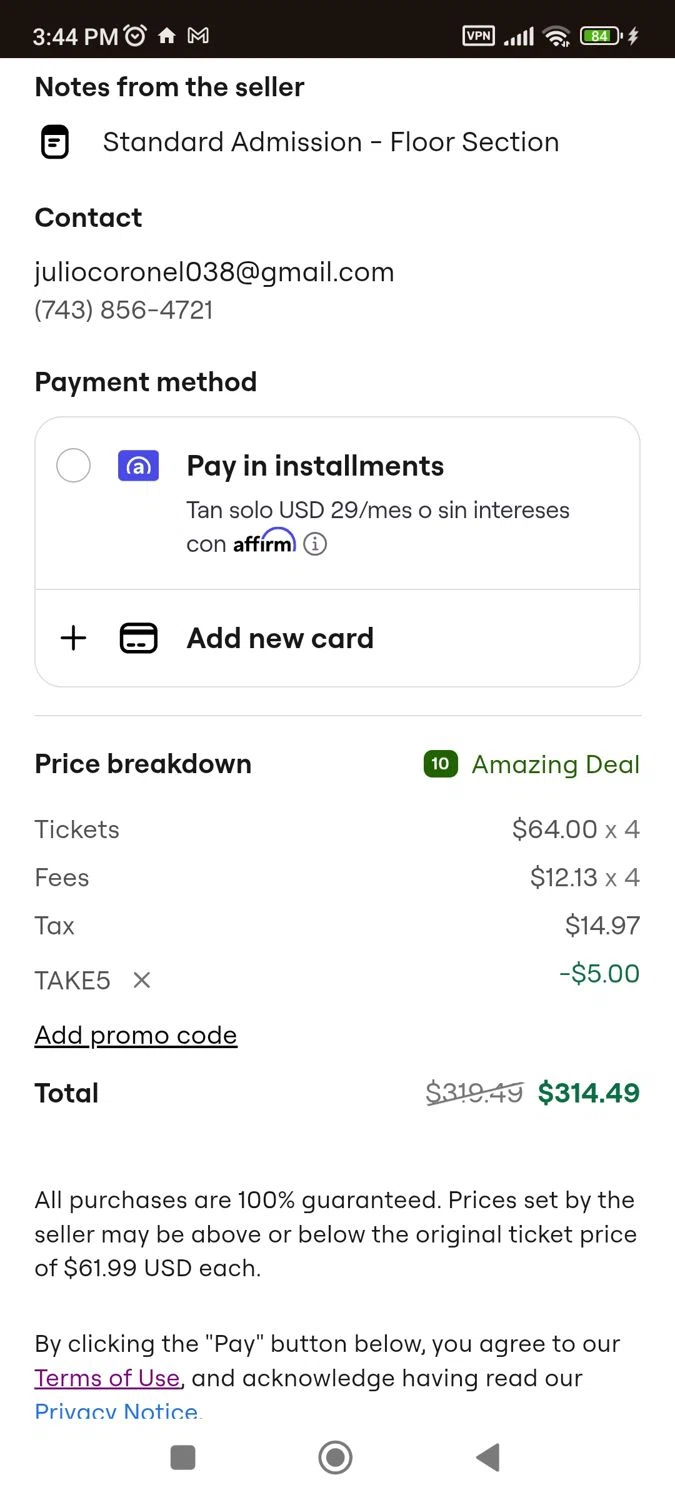Viewport: 675px width, 1500px height.
Task: Tap the Amazing Deal label
Action: [x=555, y=765]
